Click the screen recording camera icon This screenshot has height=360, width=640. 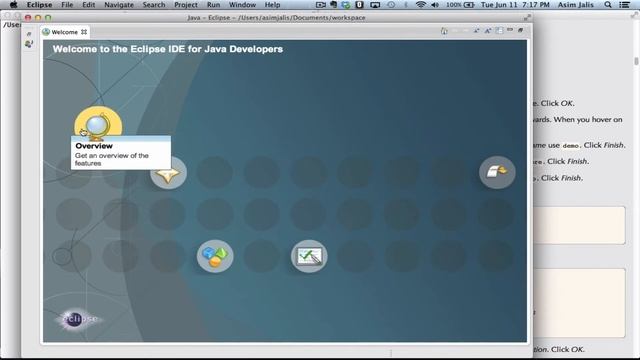coord(321,5)
